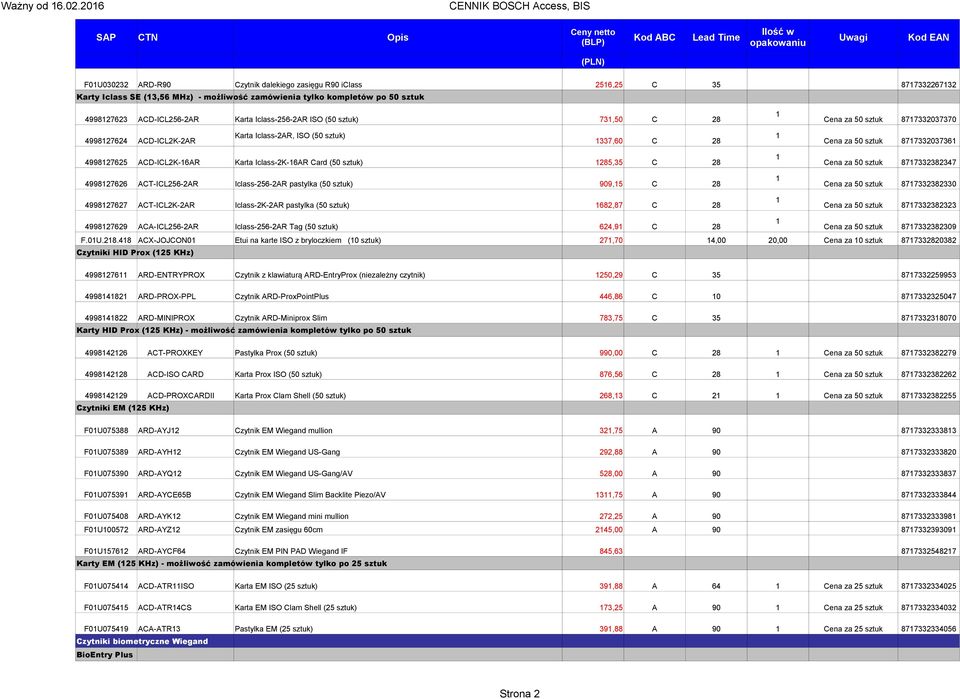Screen dimensions: 960x699
Task: Click the Kod ABC column header
Action: click(654, 37)
